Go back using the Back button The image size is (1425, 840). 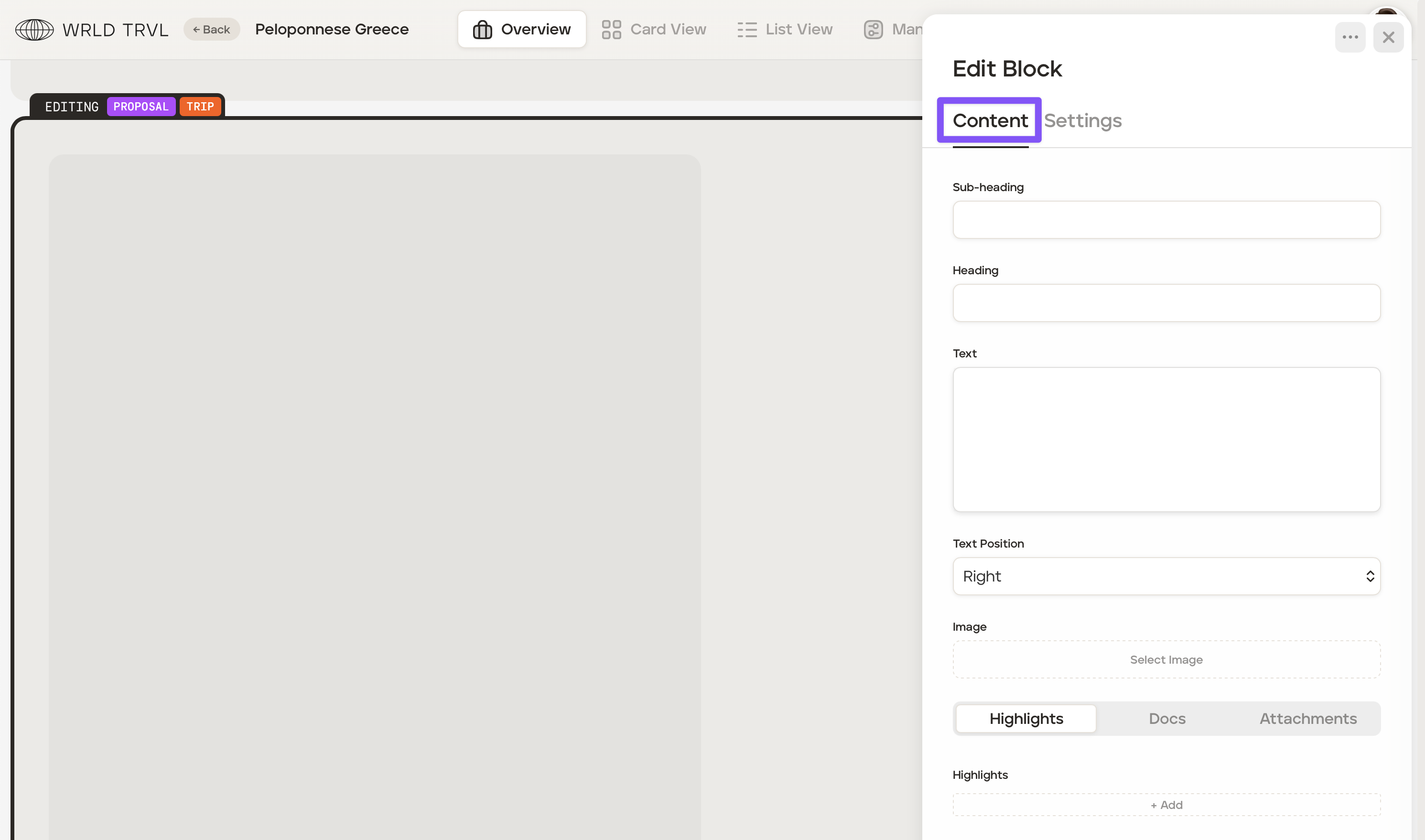point(212,30)
